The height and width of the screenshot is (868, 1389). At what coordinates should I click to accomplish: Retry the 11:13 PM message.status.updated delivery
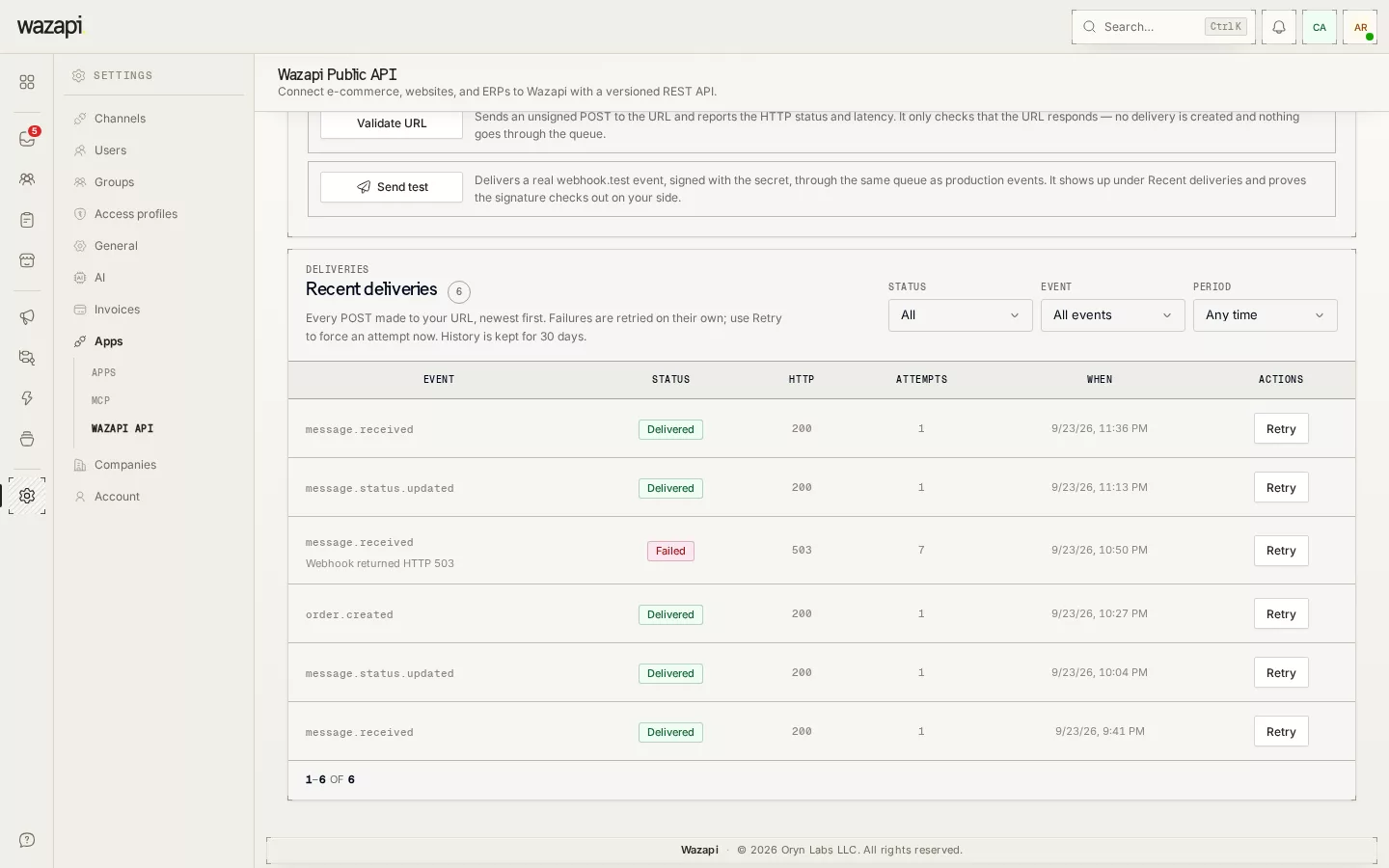(x=1281, y=488)
